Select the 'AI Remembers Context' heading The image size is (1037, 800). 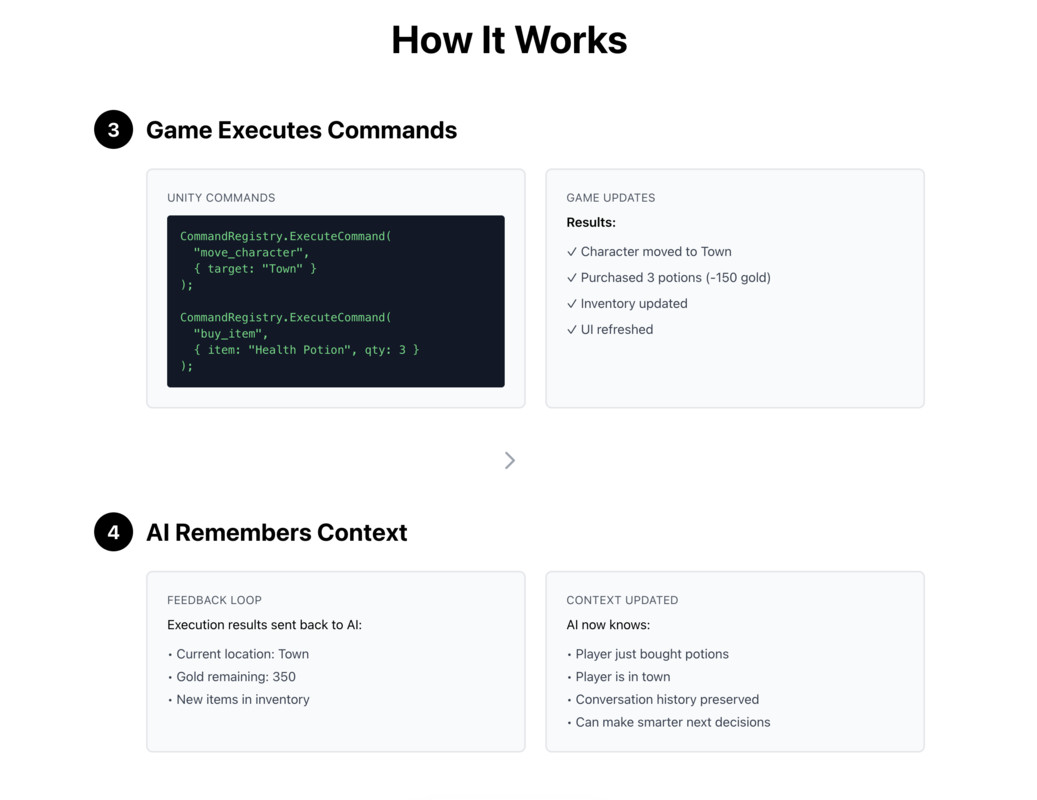tap(277, 532)
